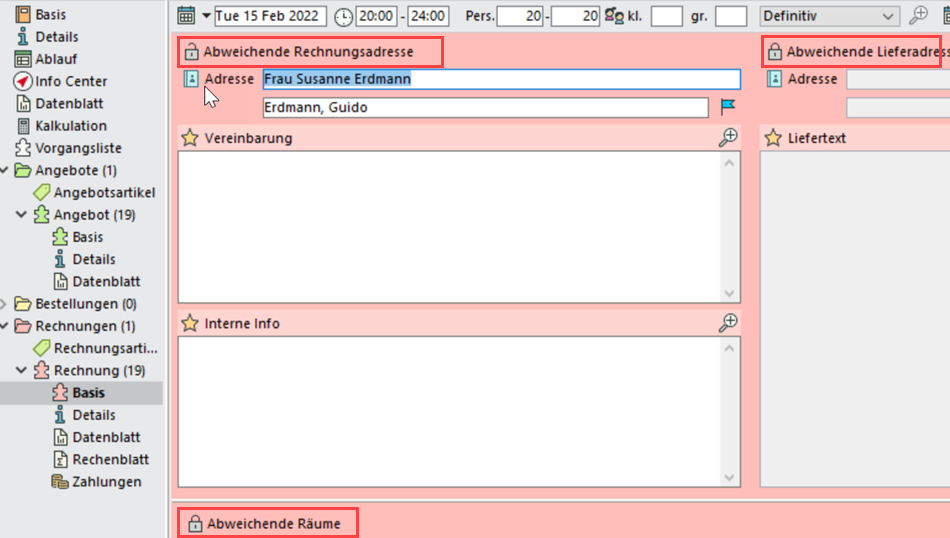Open Rechenblatt under Rechnung (19)
The image size is (950, 538).
click(110, 459)
